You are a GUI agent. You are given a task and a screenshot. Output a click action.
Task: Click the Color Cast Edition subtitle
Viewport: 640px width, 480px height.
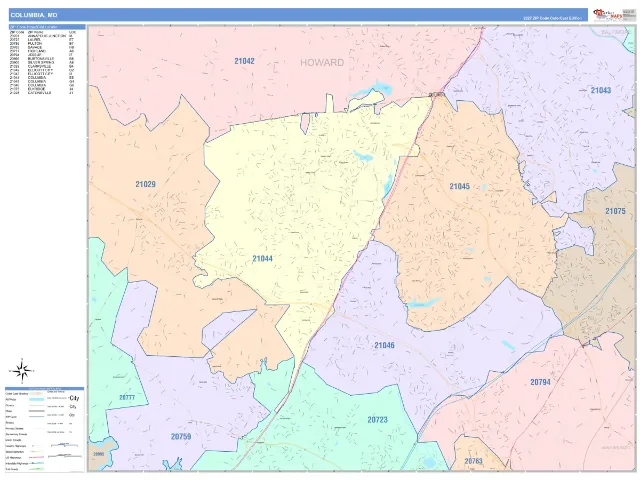click(553, 18)
